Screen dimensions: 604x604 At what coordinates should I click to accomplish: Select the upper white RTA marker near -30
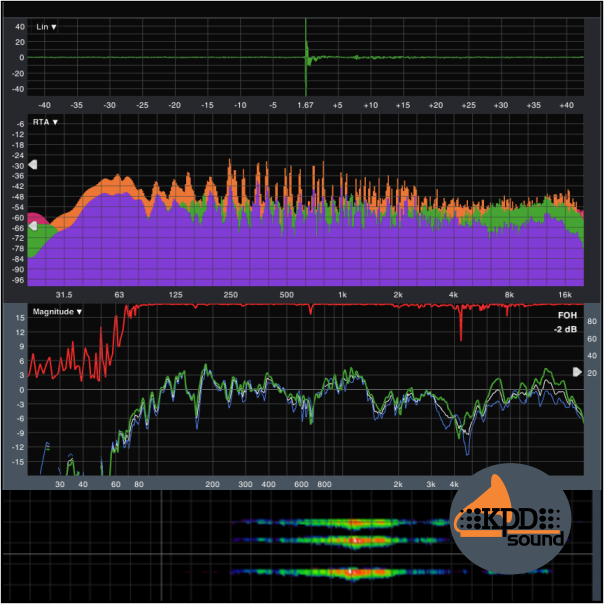pyautogui.click(x=33, y=165)
